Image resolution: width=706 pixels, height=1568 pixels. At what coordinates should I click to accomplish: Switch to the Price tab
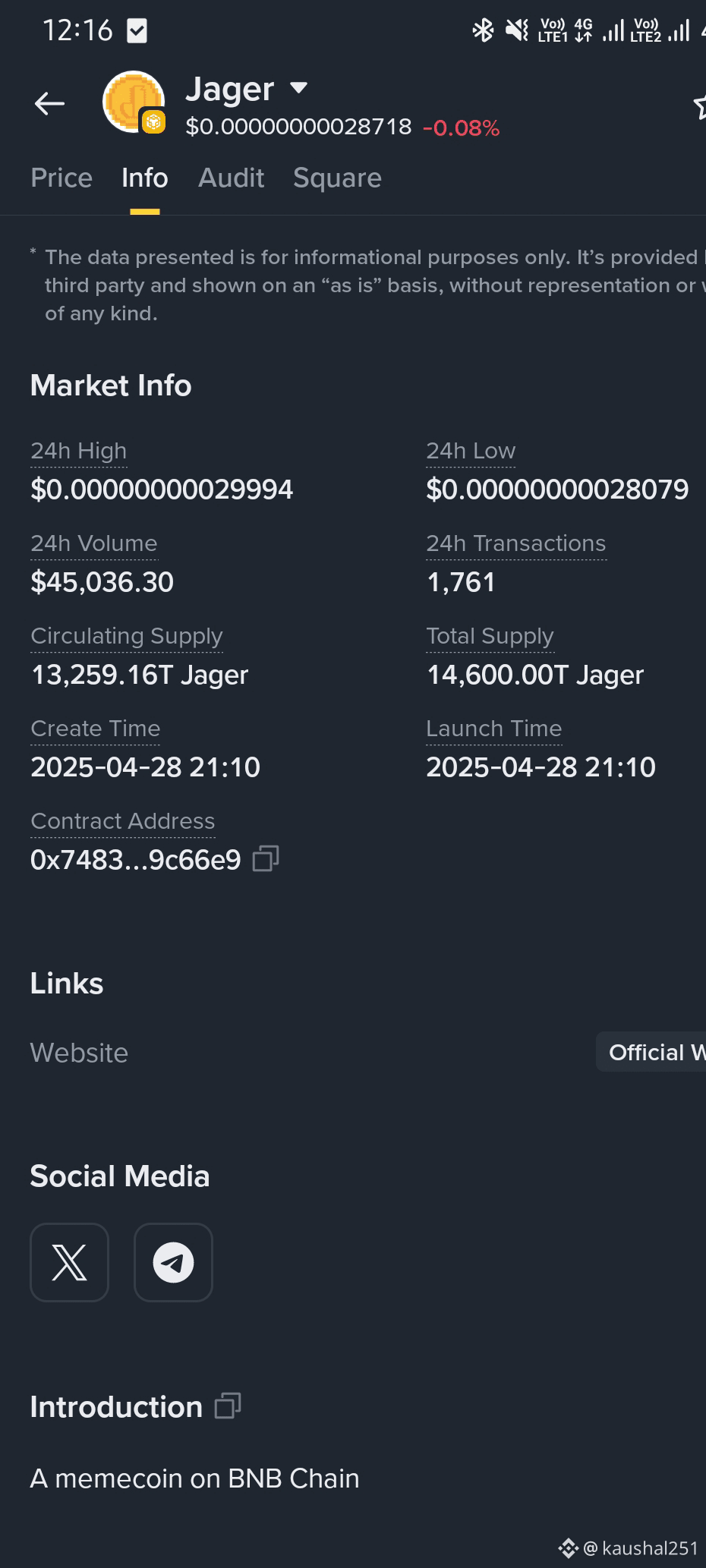pos(61,178)
